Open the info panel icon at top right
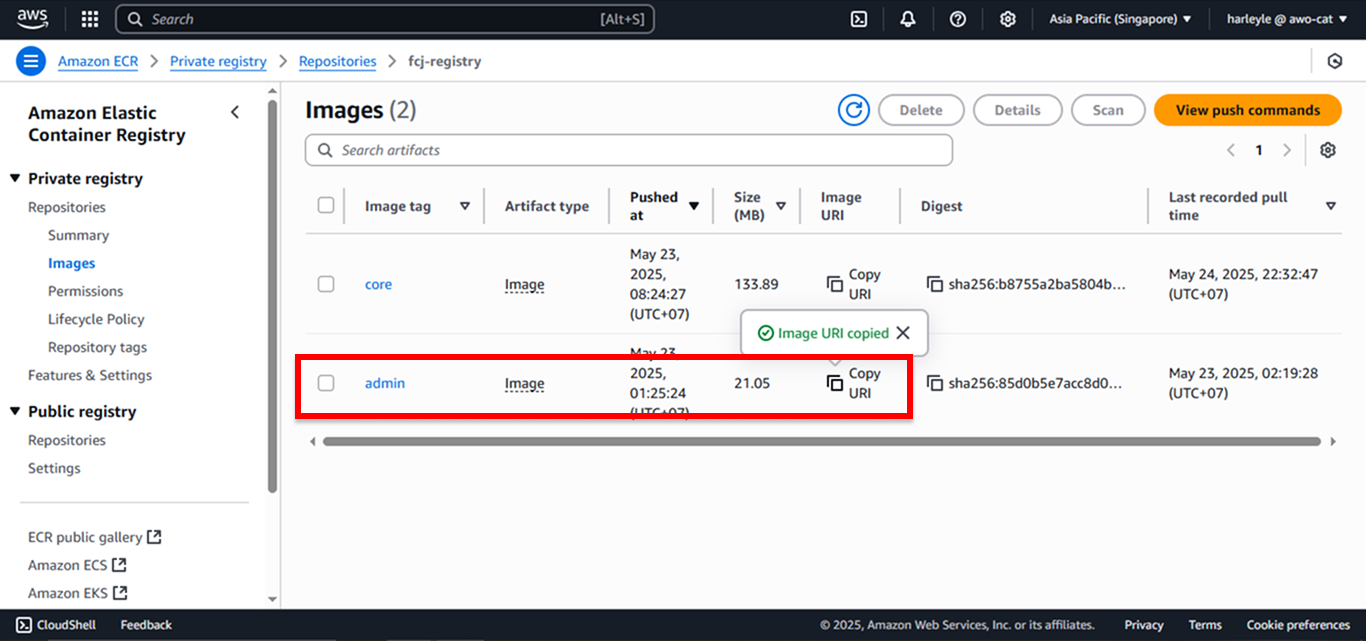 click(x=1334, y=61)
